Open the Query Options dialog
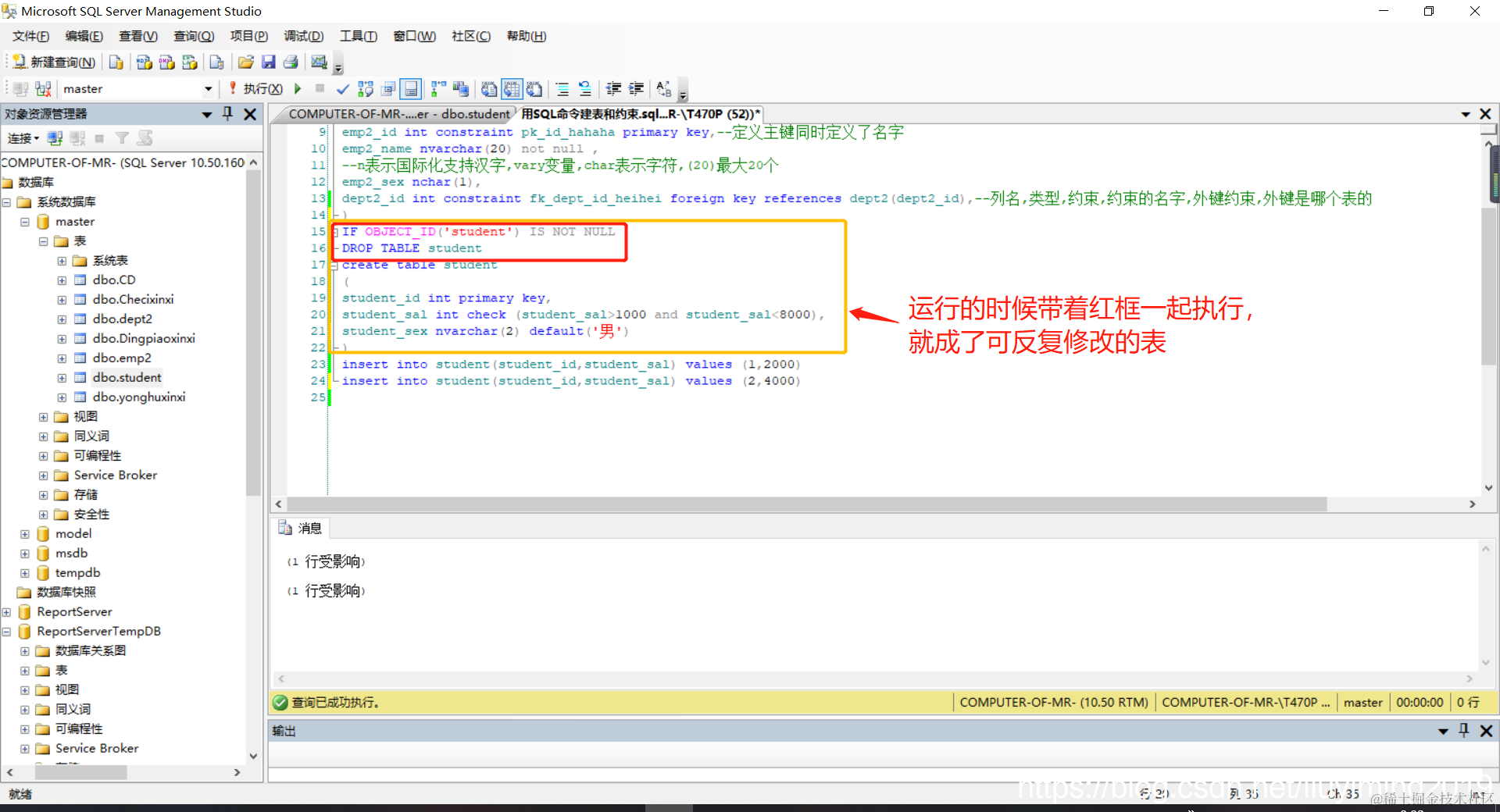 tap(388, 89)
